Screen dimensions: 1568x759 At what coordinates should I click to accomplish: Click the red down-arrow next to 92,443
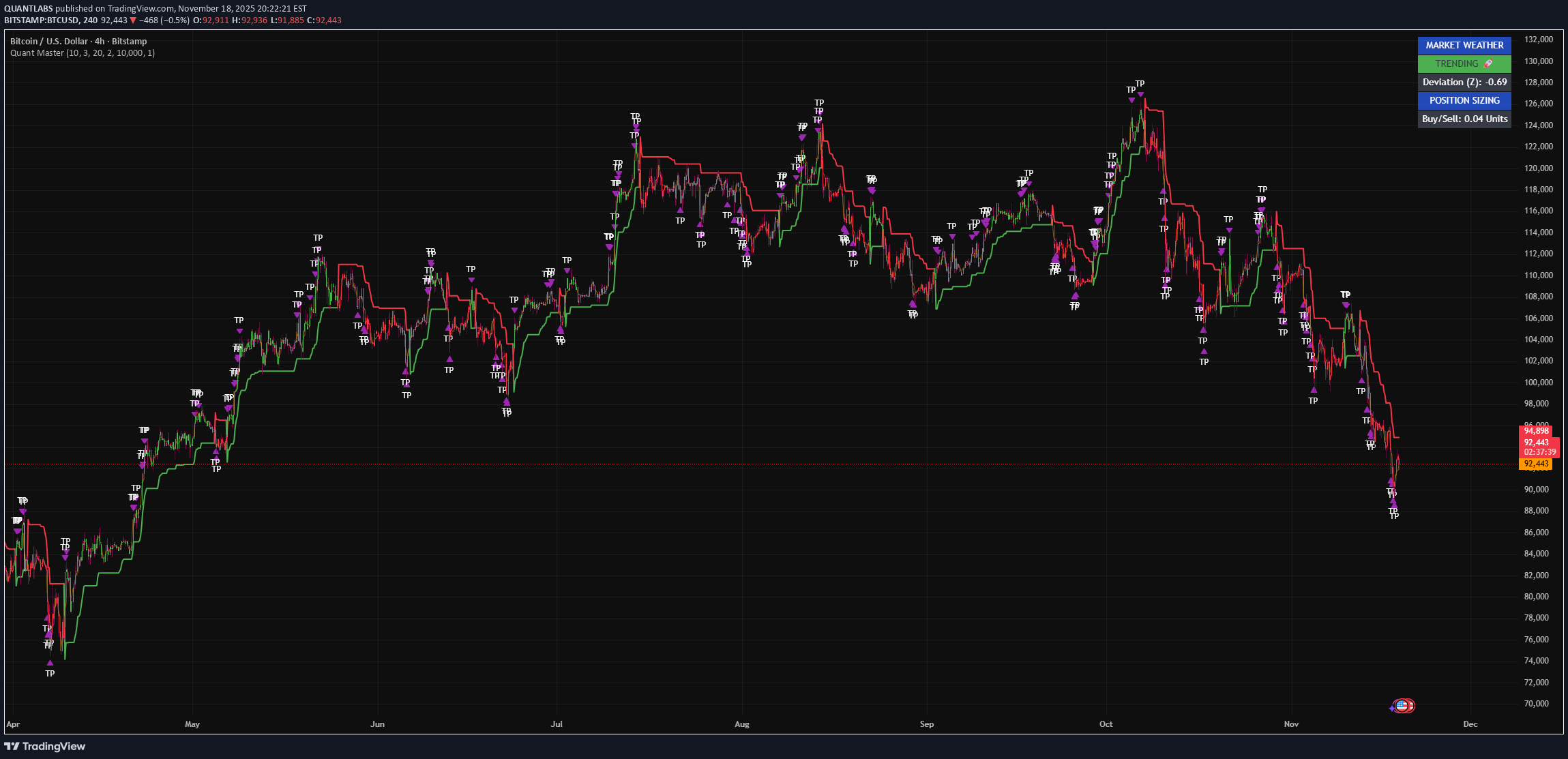133,20
